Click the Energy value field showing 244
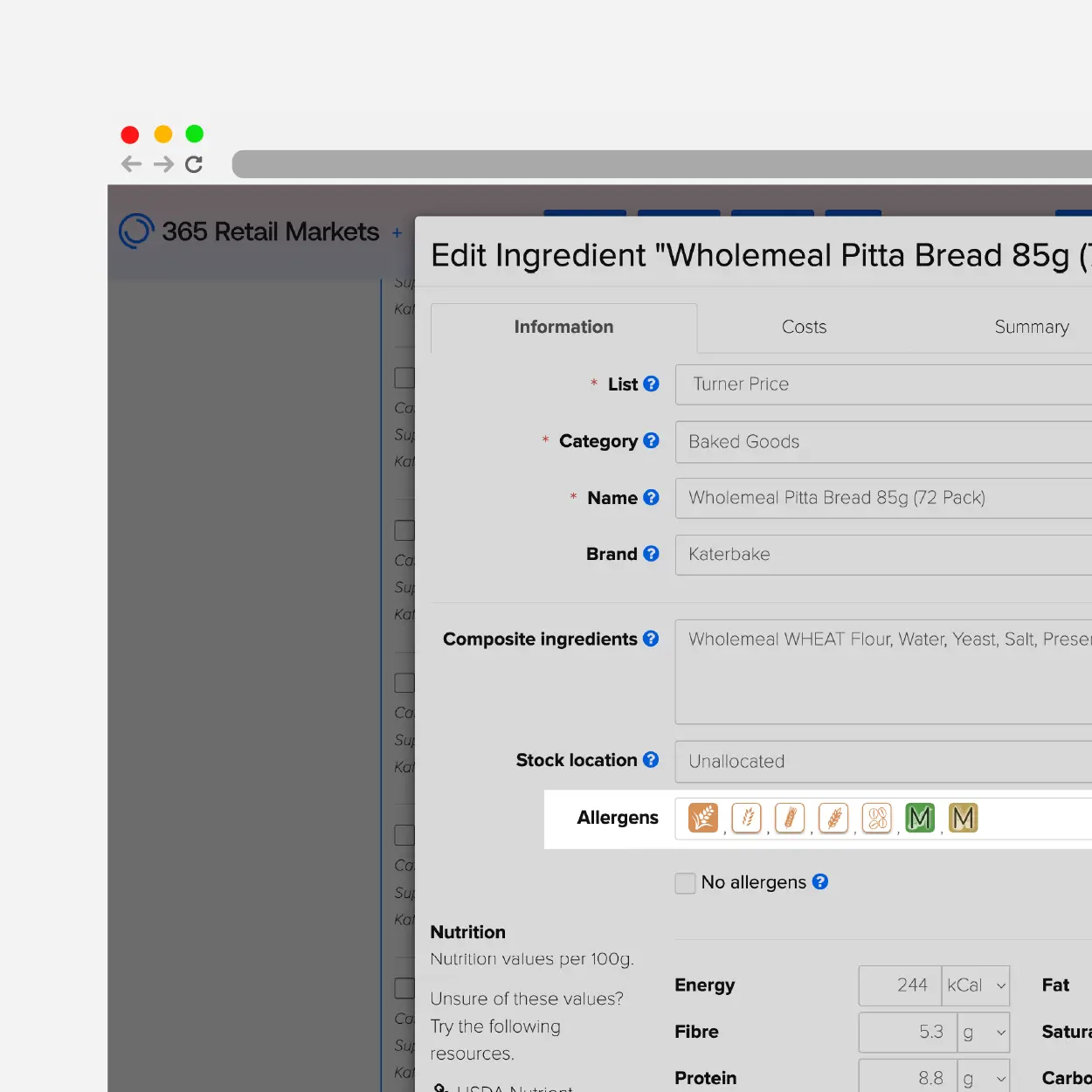Viewport: 1092px width, 1092px height. coord(900,985)
